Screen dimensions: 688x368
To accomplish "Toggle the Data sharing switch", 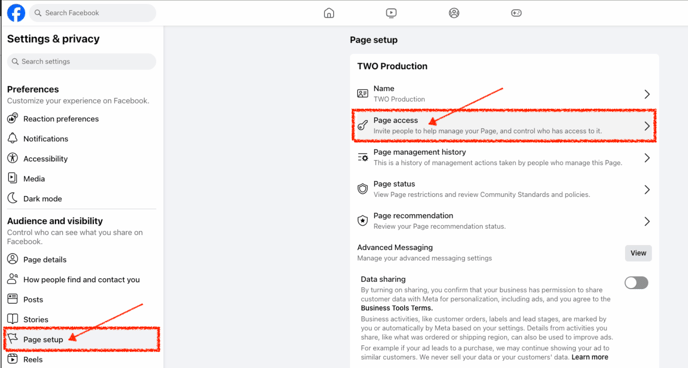I will 636,283.
